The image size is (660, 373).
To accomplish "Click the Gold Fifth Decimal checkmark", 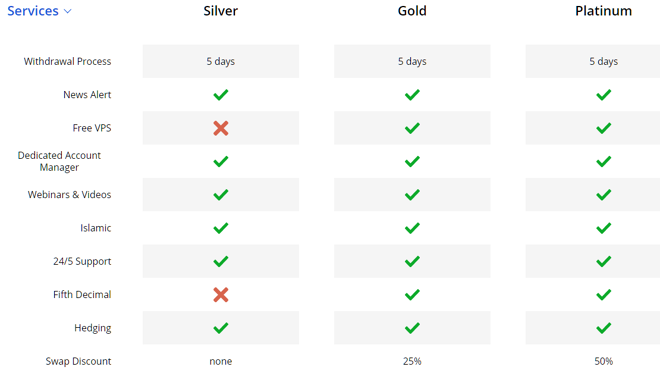I will tap(412, 295).
